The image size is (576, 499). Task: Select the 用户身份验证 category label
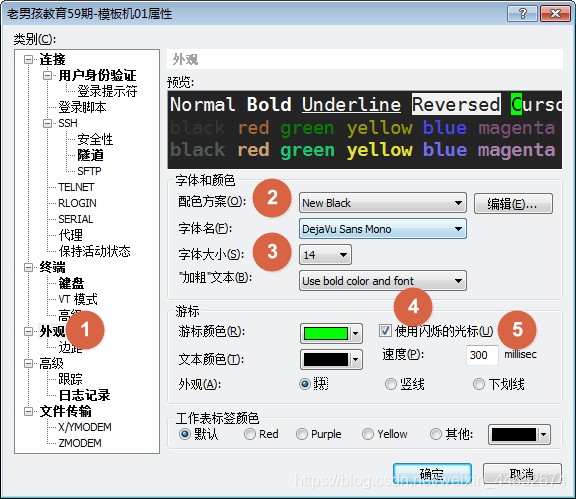97,75
